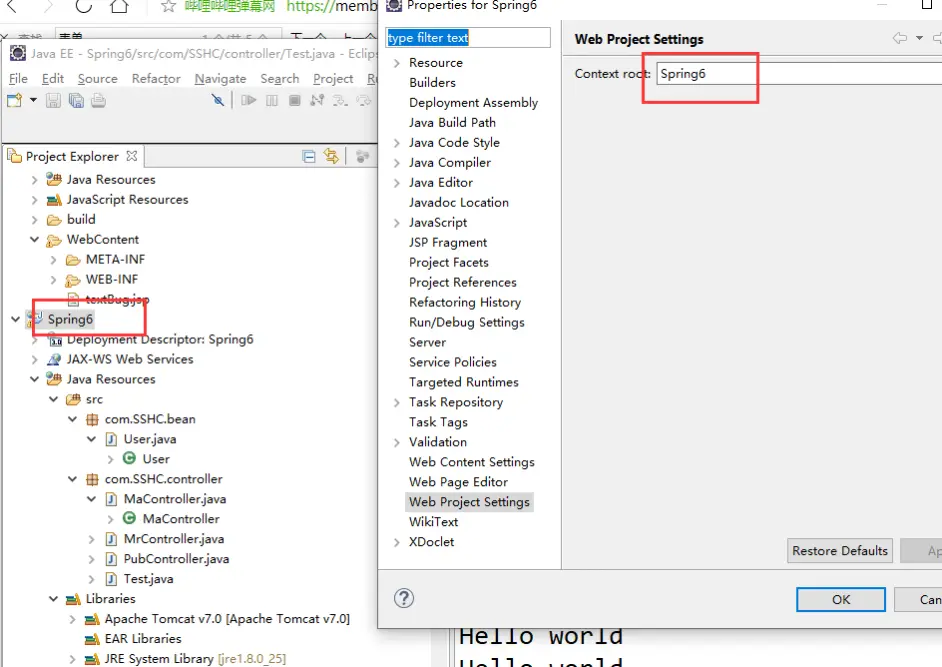Image resolution: width=942 pixels, height=667 pixels.
Task: Select Web Content Settings in properties list
Action: (x=472, y=461)
